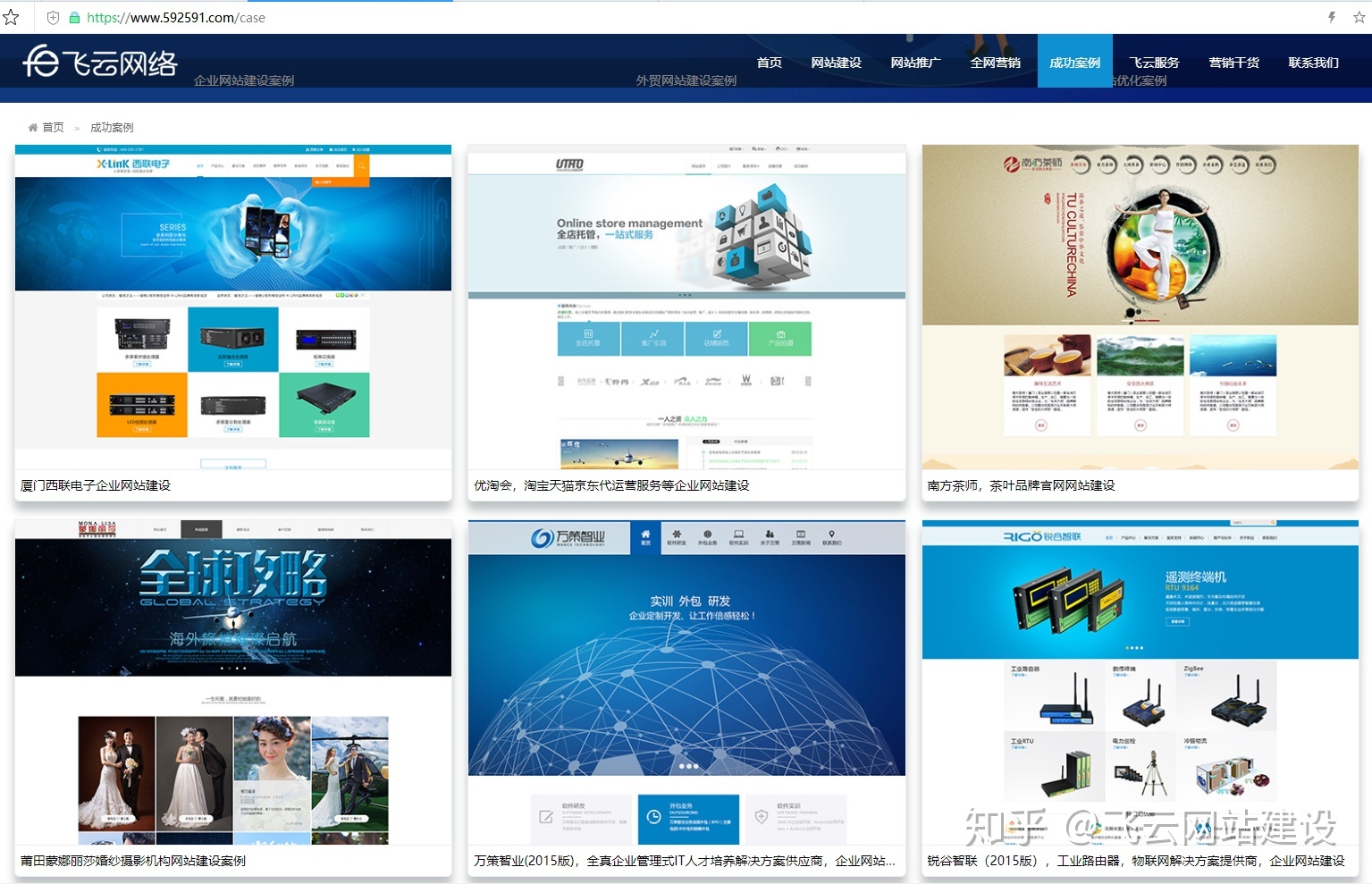View the 万策智业 website case thumbnail

686,682
